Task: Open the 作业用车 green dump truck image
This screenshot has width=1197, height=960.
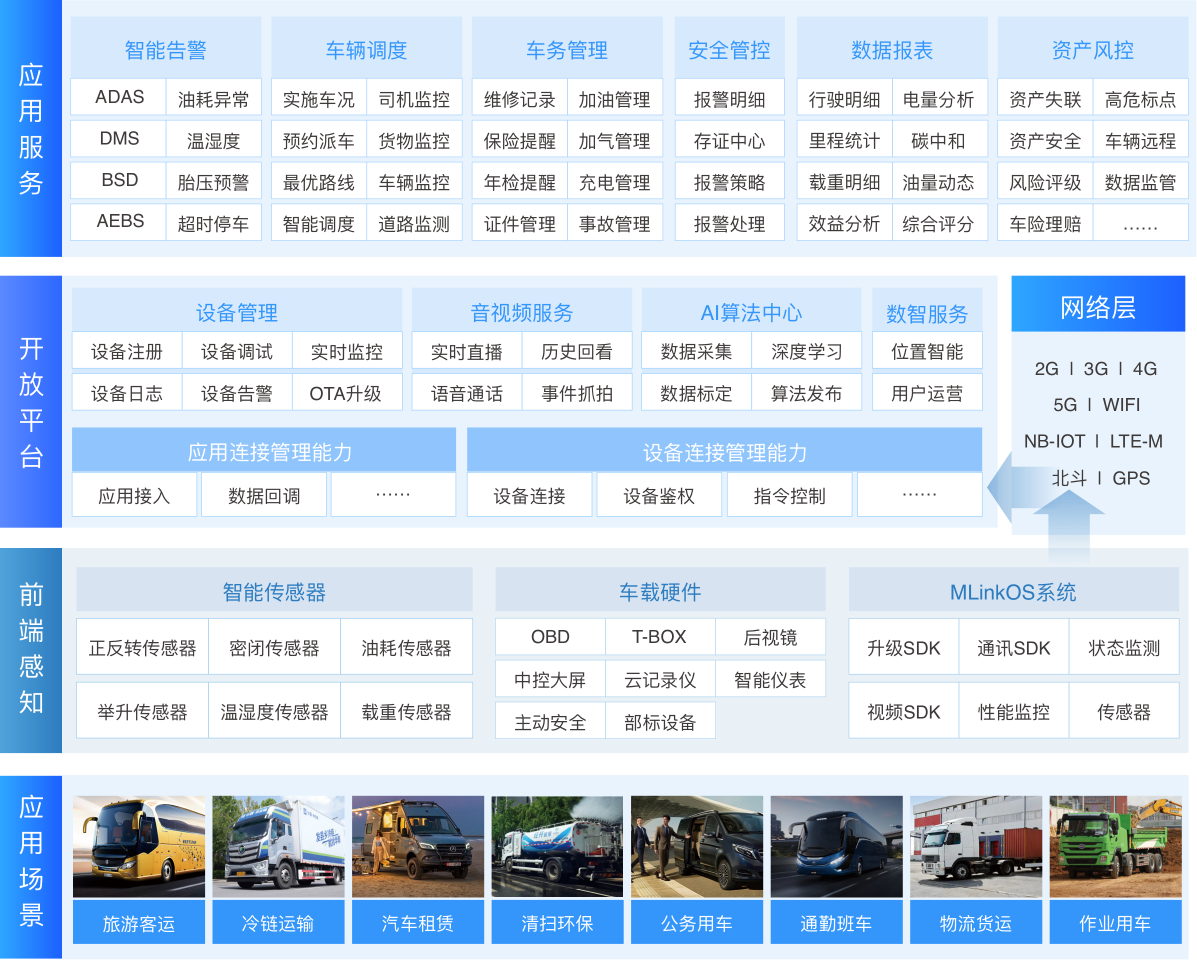Action: [1115, 846]
